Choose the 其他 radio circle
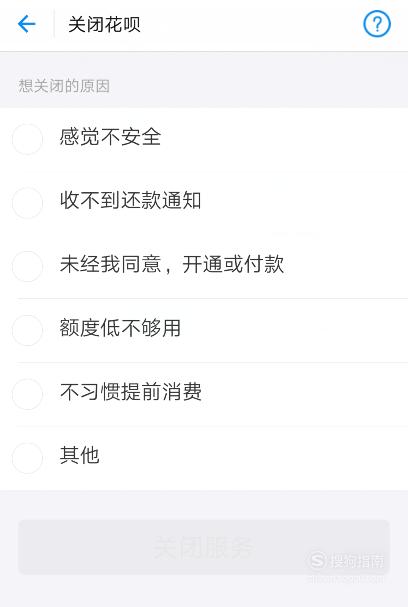This screenshot has width=408, height=607. point(27,458)
